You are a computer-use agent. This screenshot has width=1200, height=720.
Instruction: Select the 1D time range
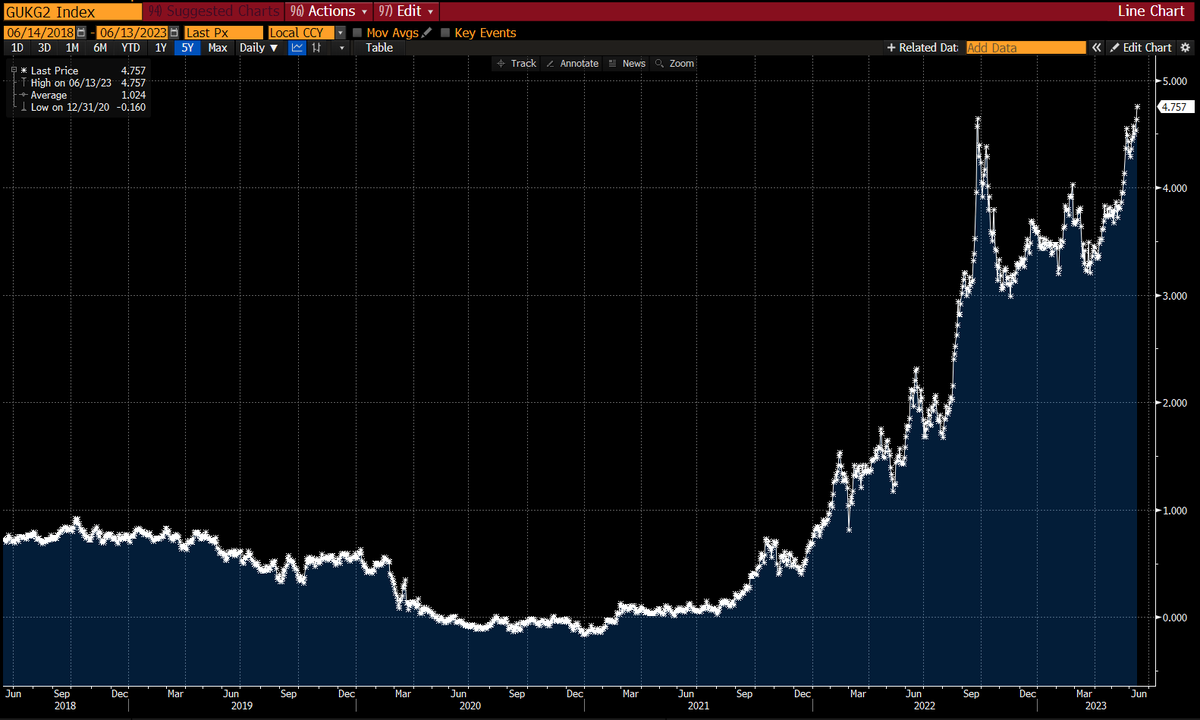17,47
